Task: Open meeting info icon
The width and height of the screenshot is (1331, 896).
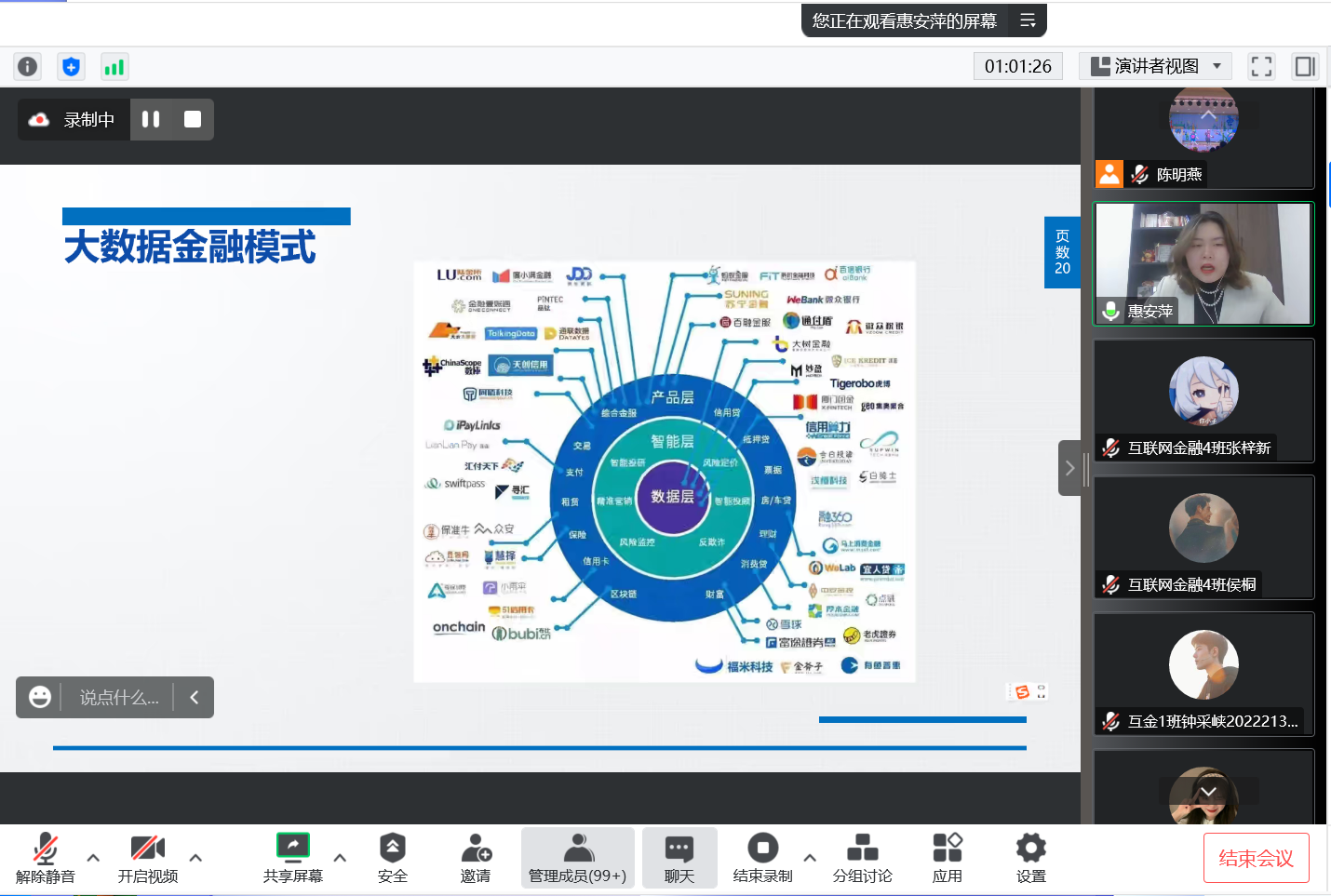Action: [x=28, y=66]
